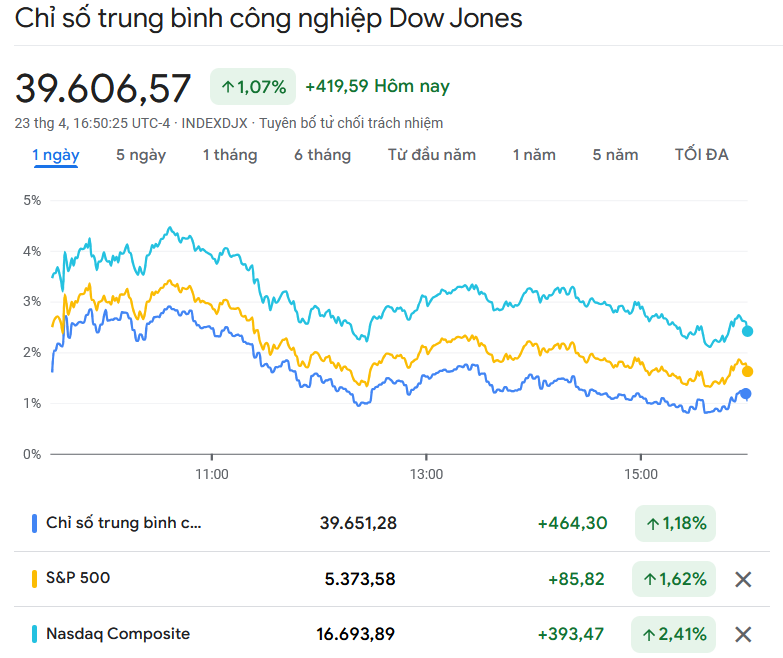Open the "1 năm" chart range
Viewport: 783px width, 658px height.
pyautogui.click(x=534, y=155)
